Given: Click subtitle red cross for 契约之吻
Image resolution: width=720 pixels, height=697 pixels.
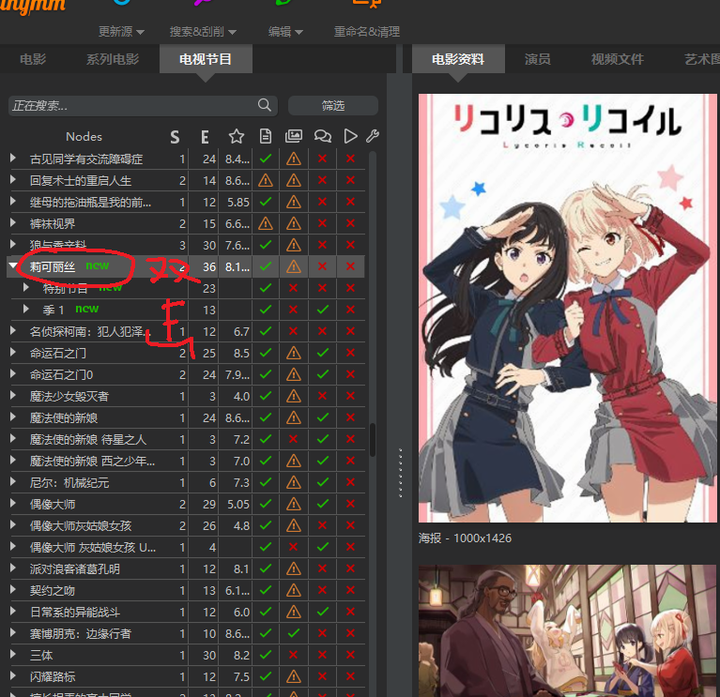Looking at the screenshot, I should [x=322, y=590].
